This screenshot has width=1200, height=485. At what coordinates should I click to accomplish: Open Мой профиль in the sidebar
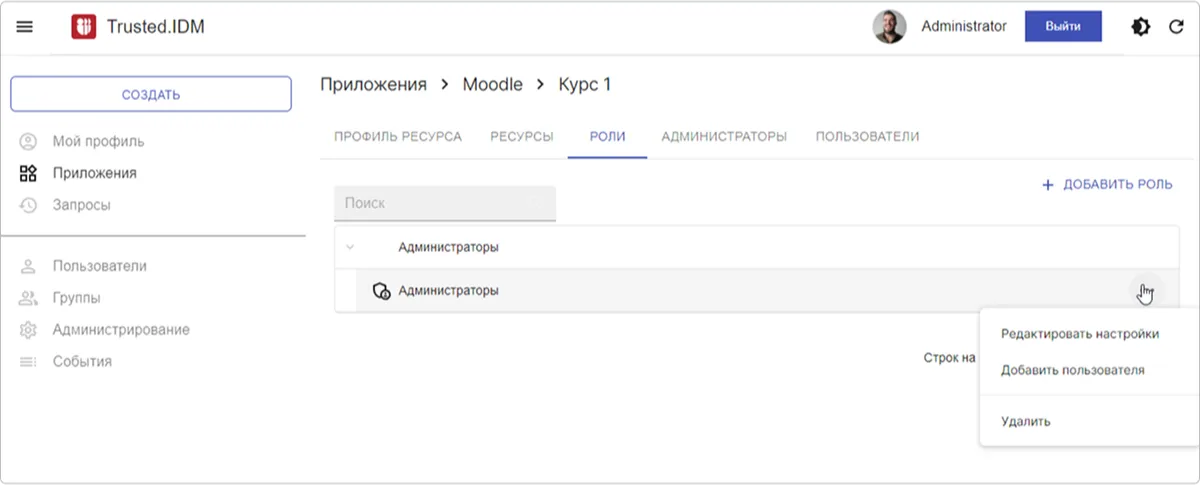click(98, 141)
